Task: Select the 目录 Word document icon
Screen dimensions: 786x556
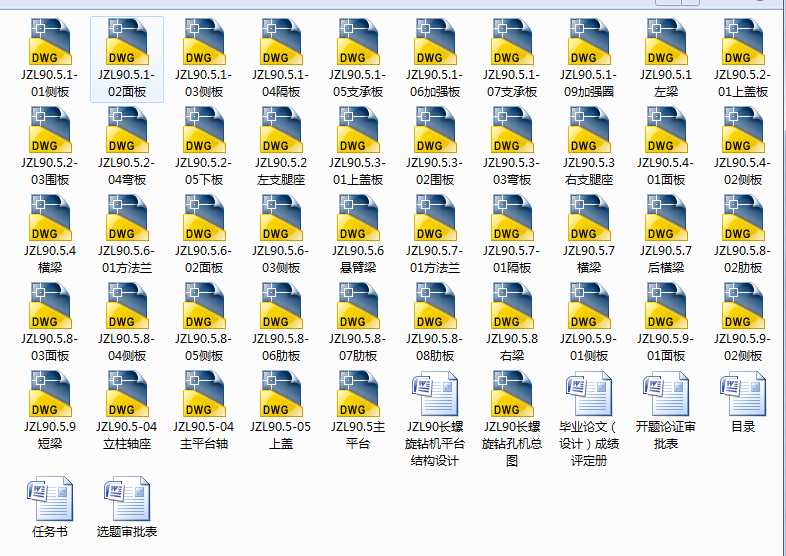Action: (743, 394)
